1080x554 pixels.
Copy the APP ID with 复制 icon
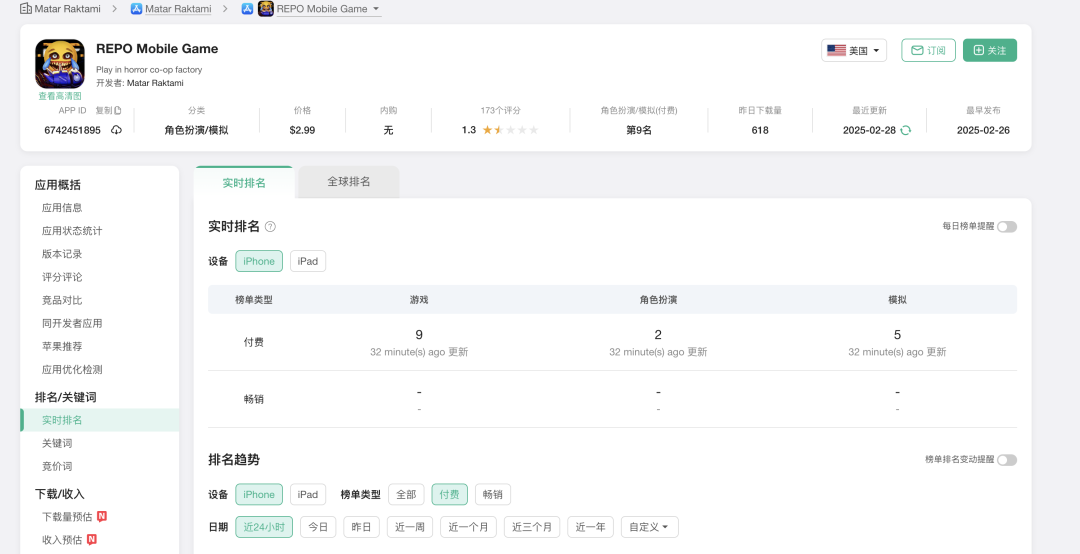(108, 110)
